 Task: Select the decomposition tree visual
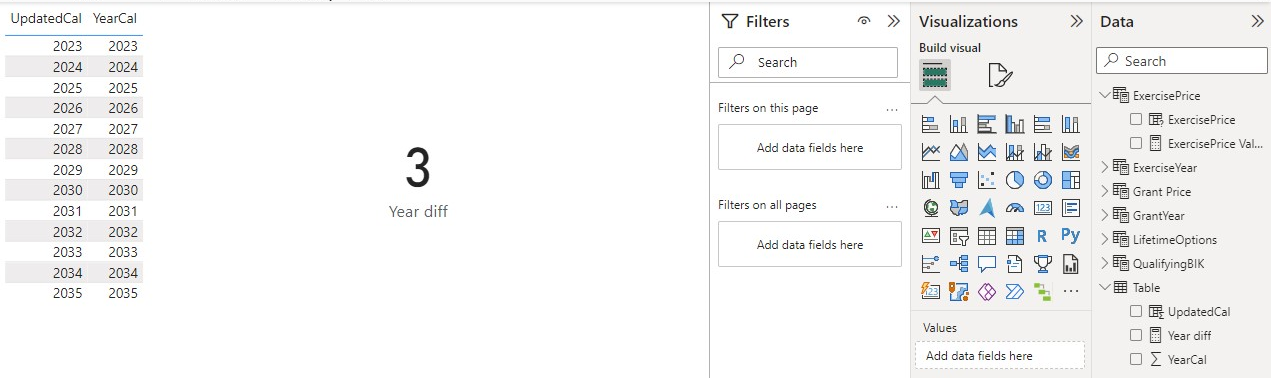(x=958, y=265)
